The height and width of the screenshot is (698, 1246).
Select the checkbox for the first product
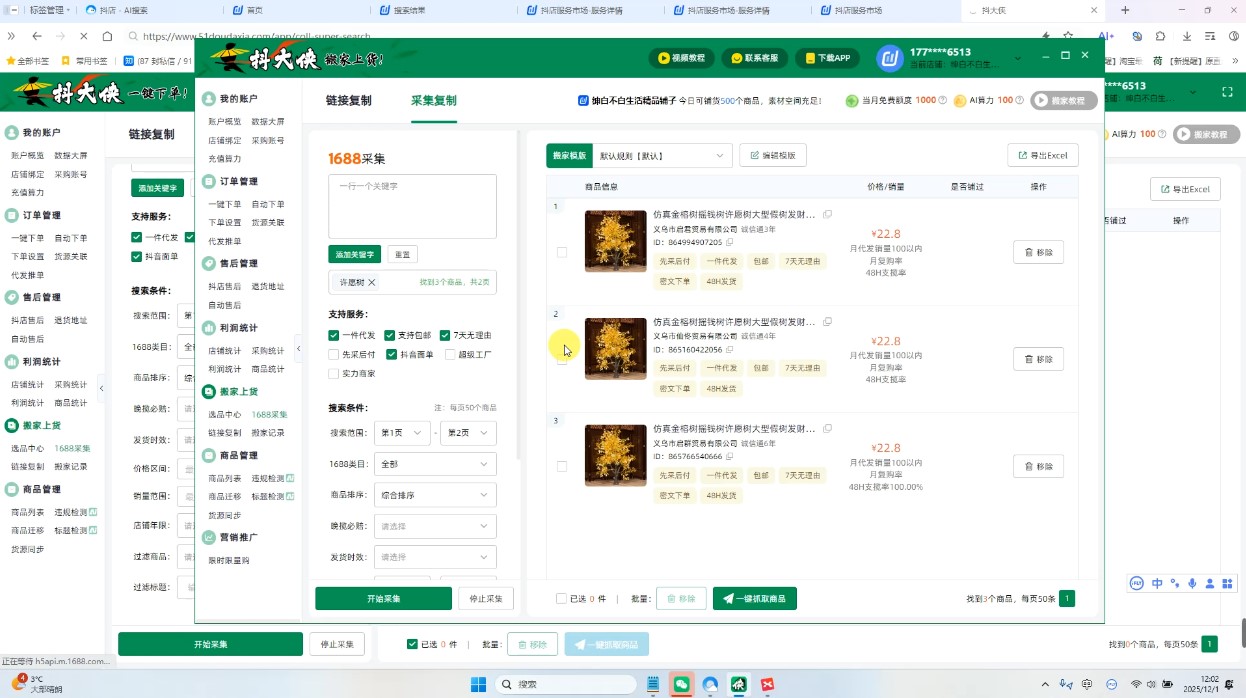562,252
